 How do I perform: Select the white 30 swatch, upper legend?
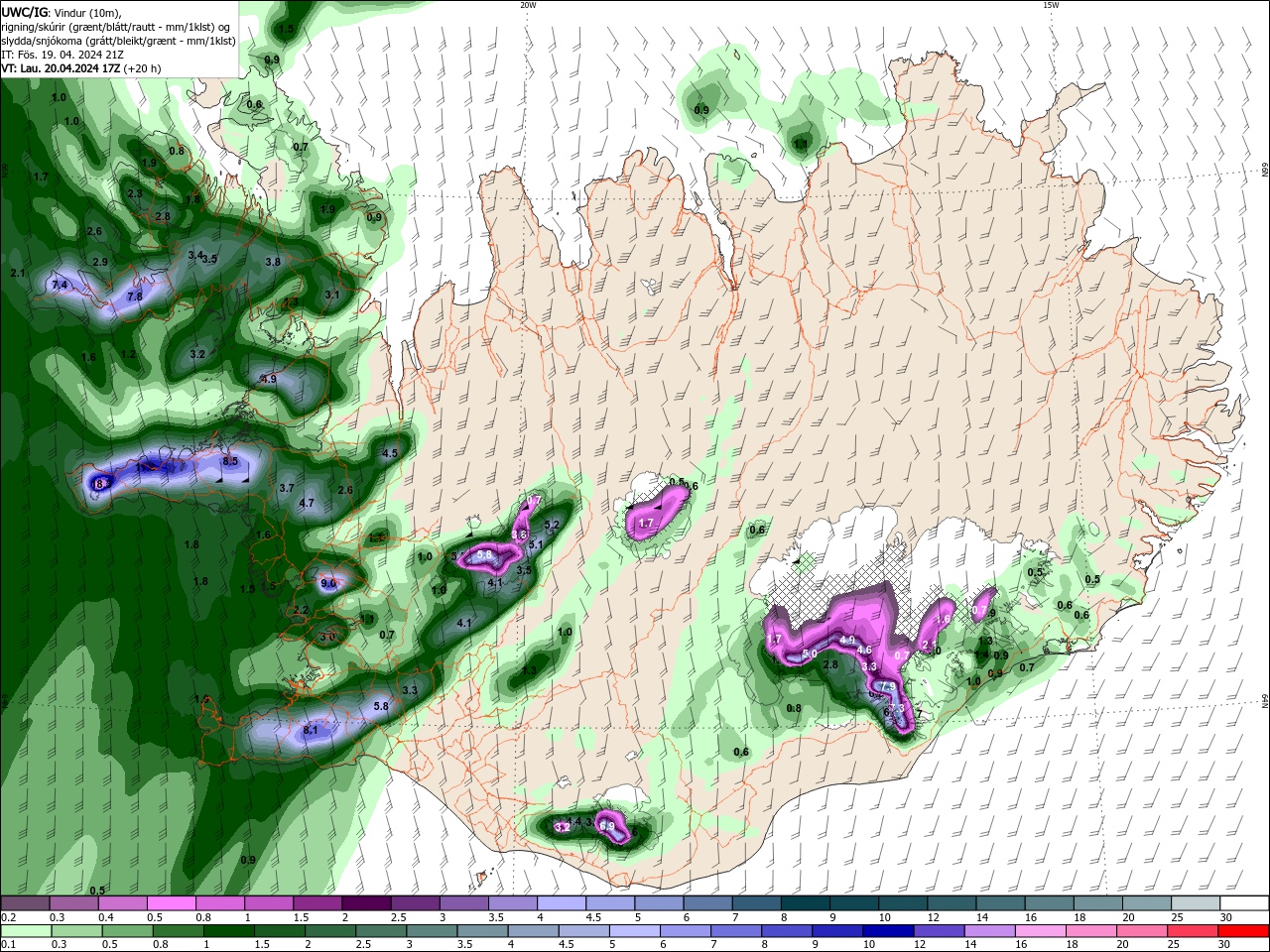pos(1245,903)
